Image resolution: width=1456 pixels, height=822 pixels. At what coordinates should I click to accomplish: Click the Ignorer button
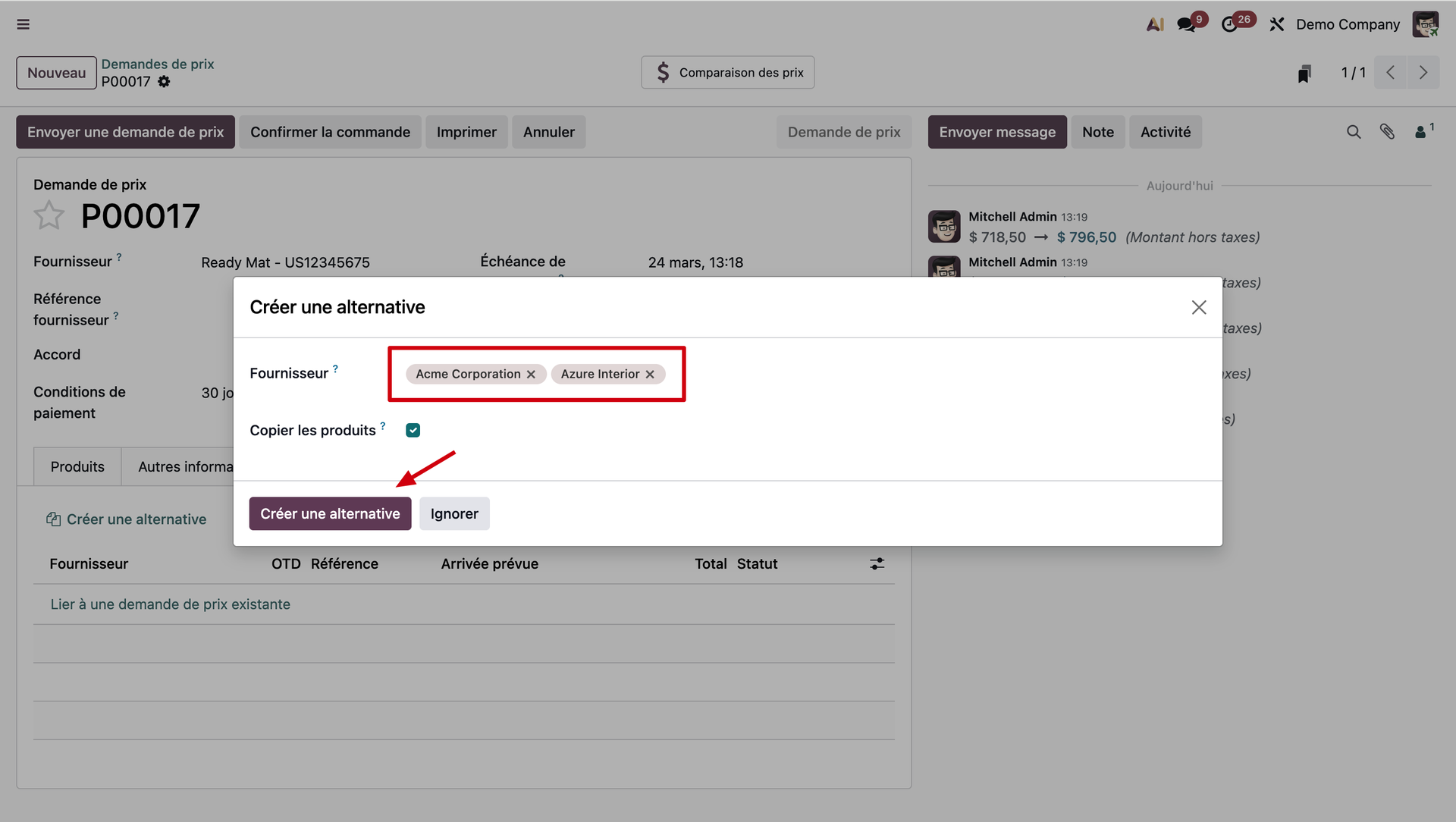(454, 513)
